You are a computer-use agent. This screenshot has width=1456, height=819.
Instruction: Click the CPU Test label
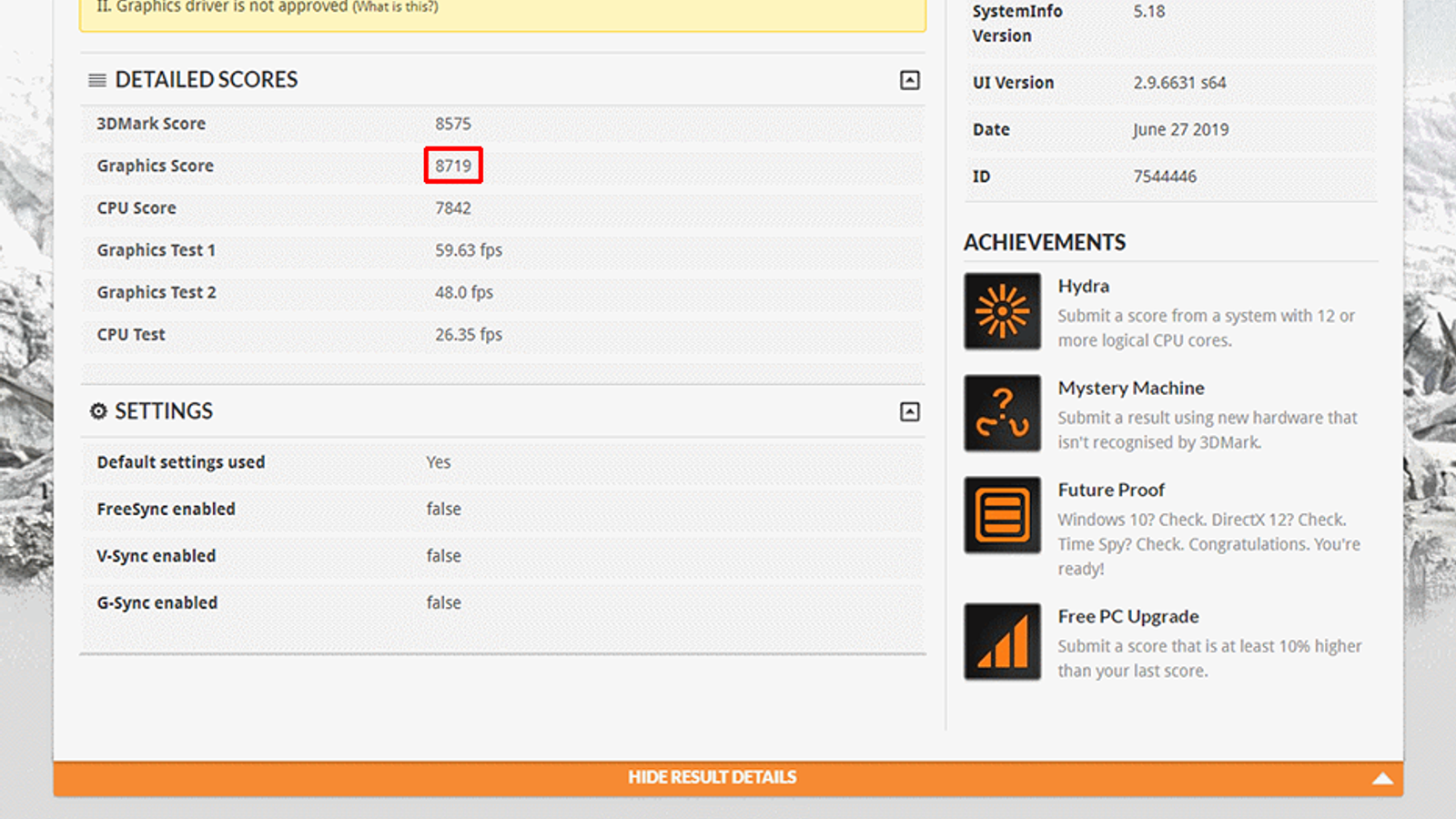pyautogui.click(x=131, y=335)
